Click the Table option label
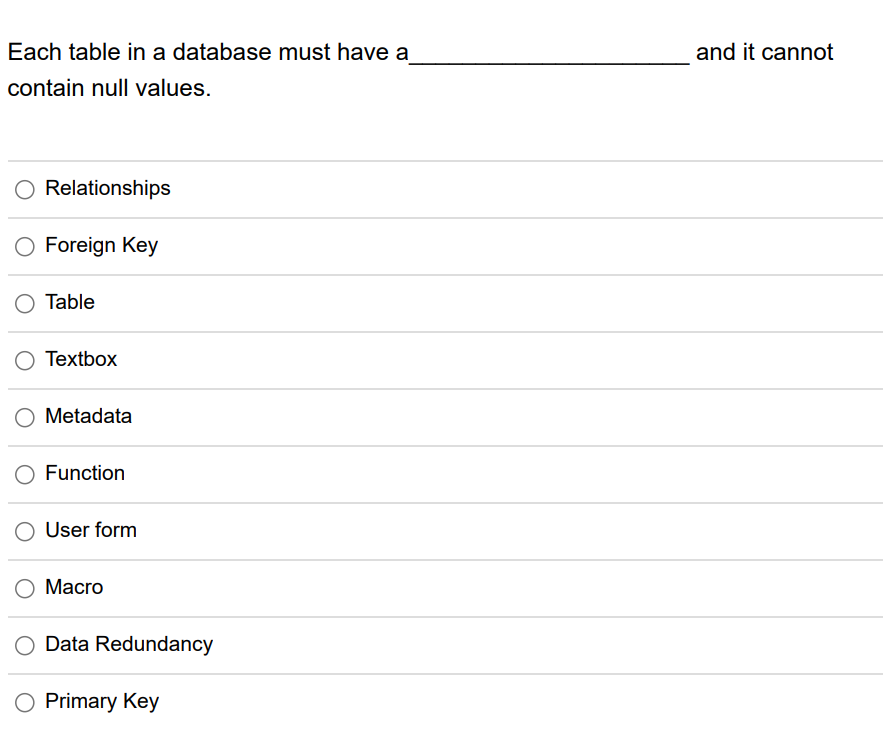This screenshot has height=731, width=893. tap(69, 303)
